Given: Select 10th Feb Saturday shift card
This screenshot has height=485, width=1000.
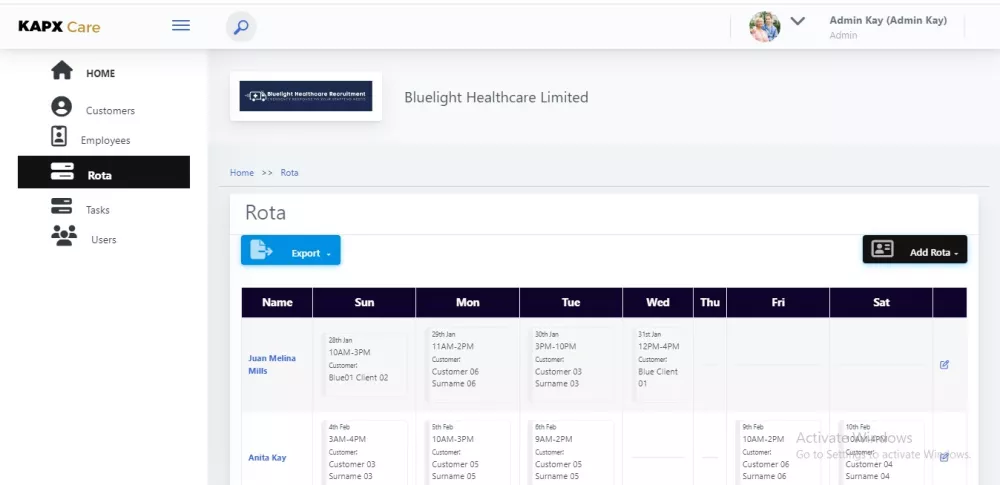Looking at the screenshot, I should coord(881,452).
